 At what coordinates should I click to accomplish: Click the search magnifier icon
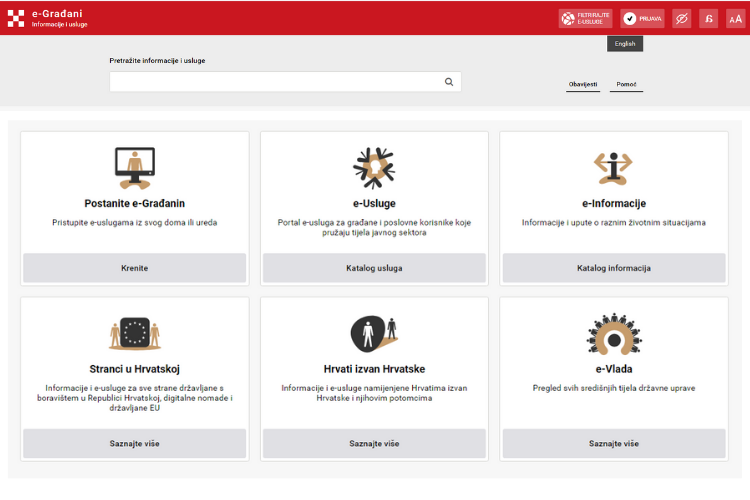point(449,82)
